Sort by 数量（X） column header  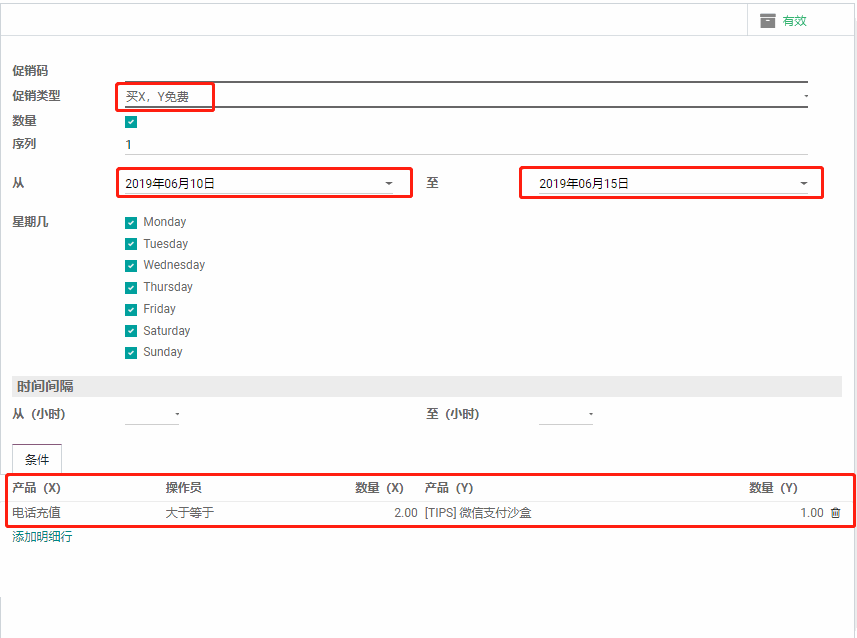(x=379, y=488)
